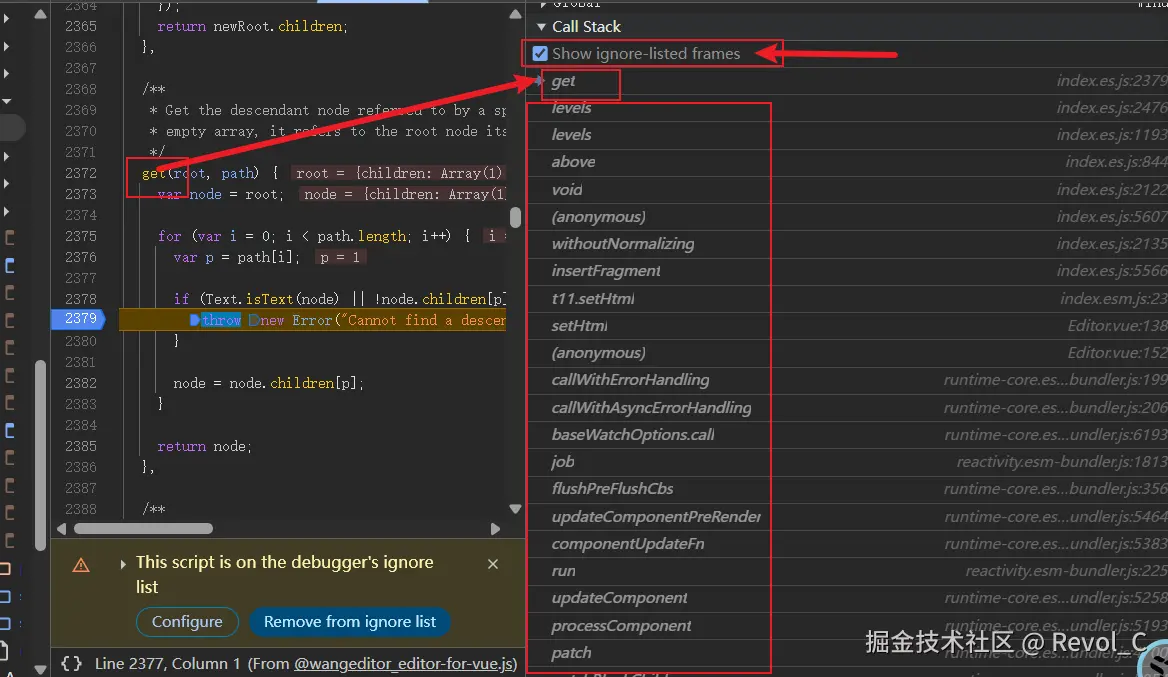Image resolution: width=1168 pixels, height=677 pixels.
Task: Select the get call stack frame
Action: 847,80
